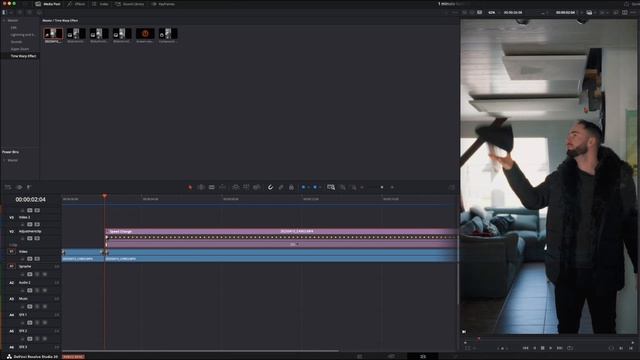The height and width of the screenshot is (360, 640).
Task: Toggle auto select on Adjustmentclip track
Action: pyautogui.click(x=30, y=238)
